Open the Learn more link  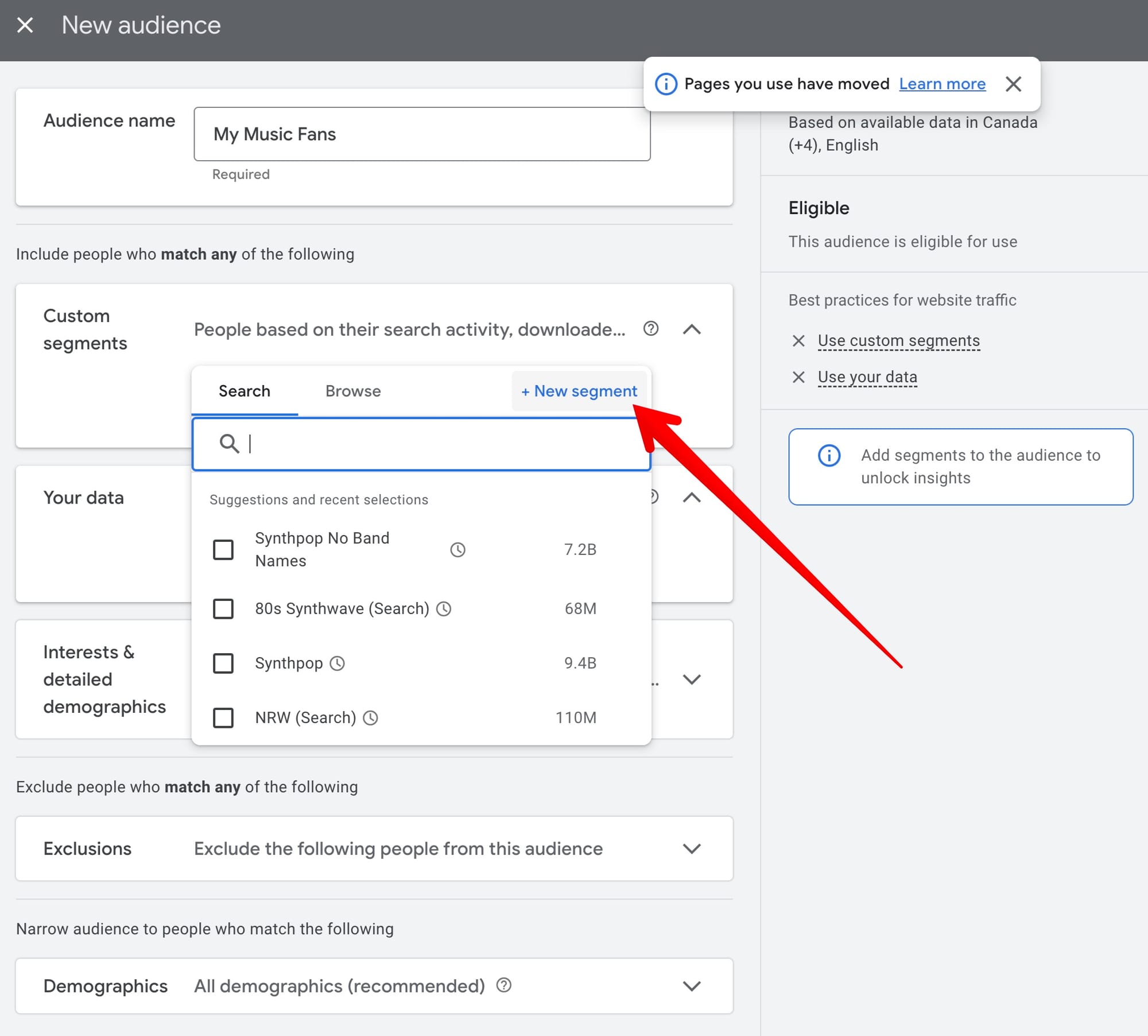(942, 84)
